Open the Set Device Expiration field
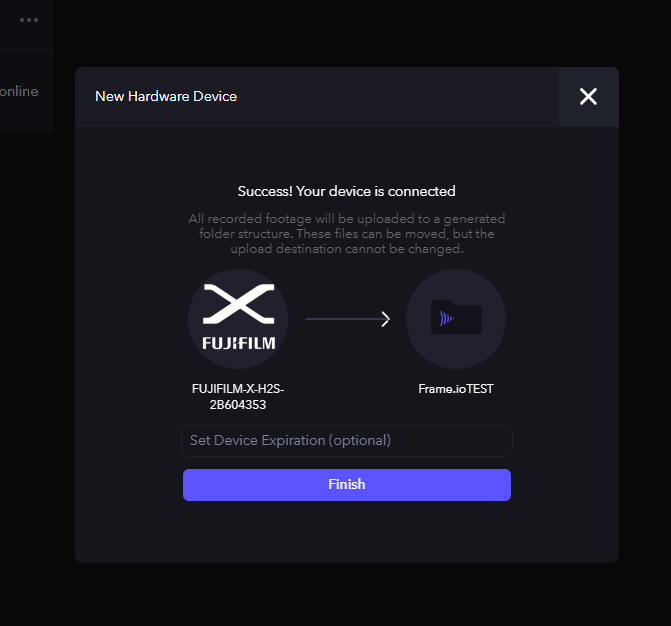Viewport: 671px width, 626px height. coord(347,440)
